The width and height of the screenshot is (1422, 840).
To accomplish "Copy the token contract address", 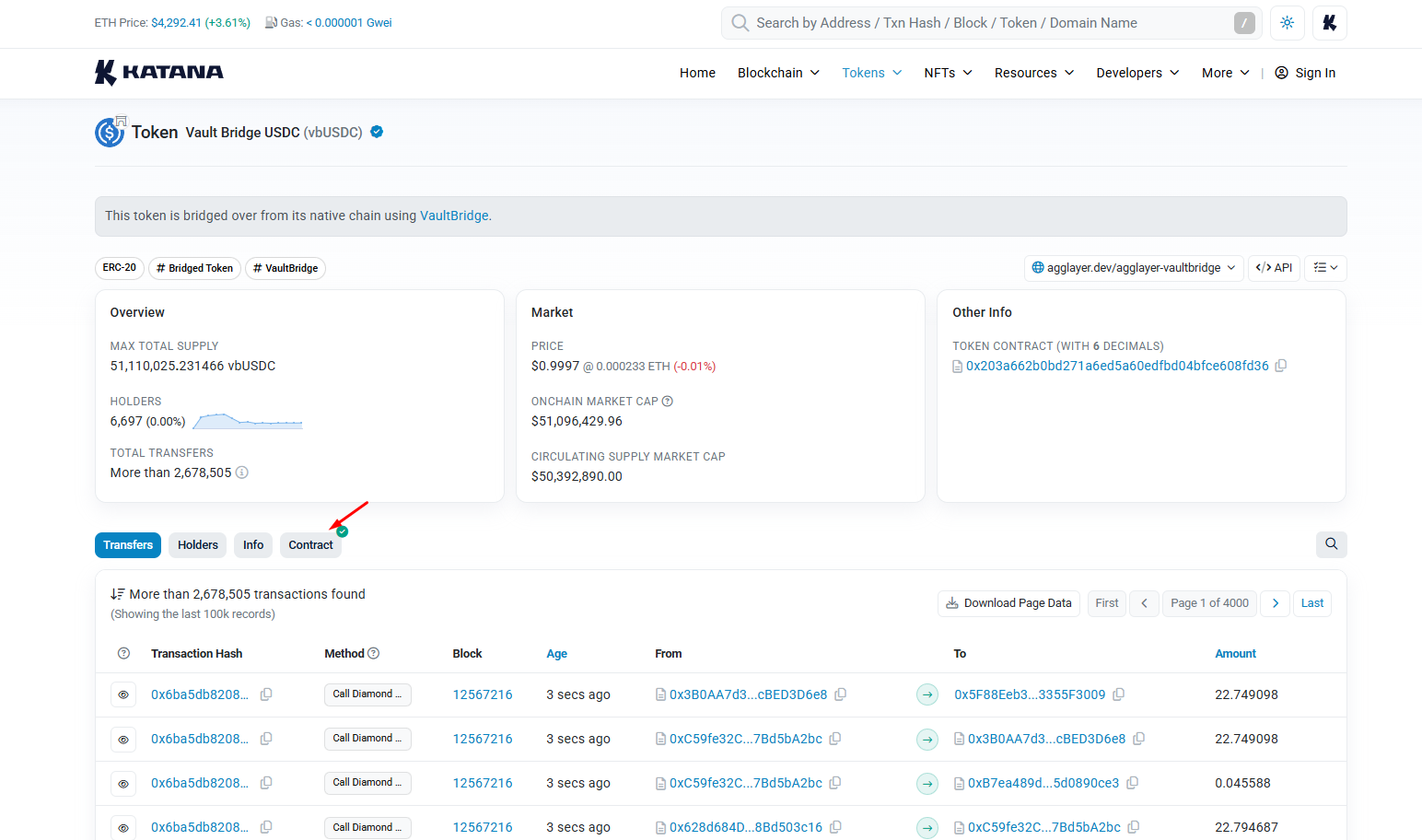I will (1281, 366).
